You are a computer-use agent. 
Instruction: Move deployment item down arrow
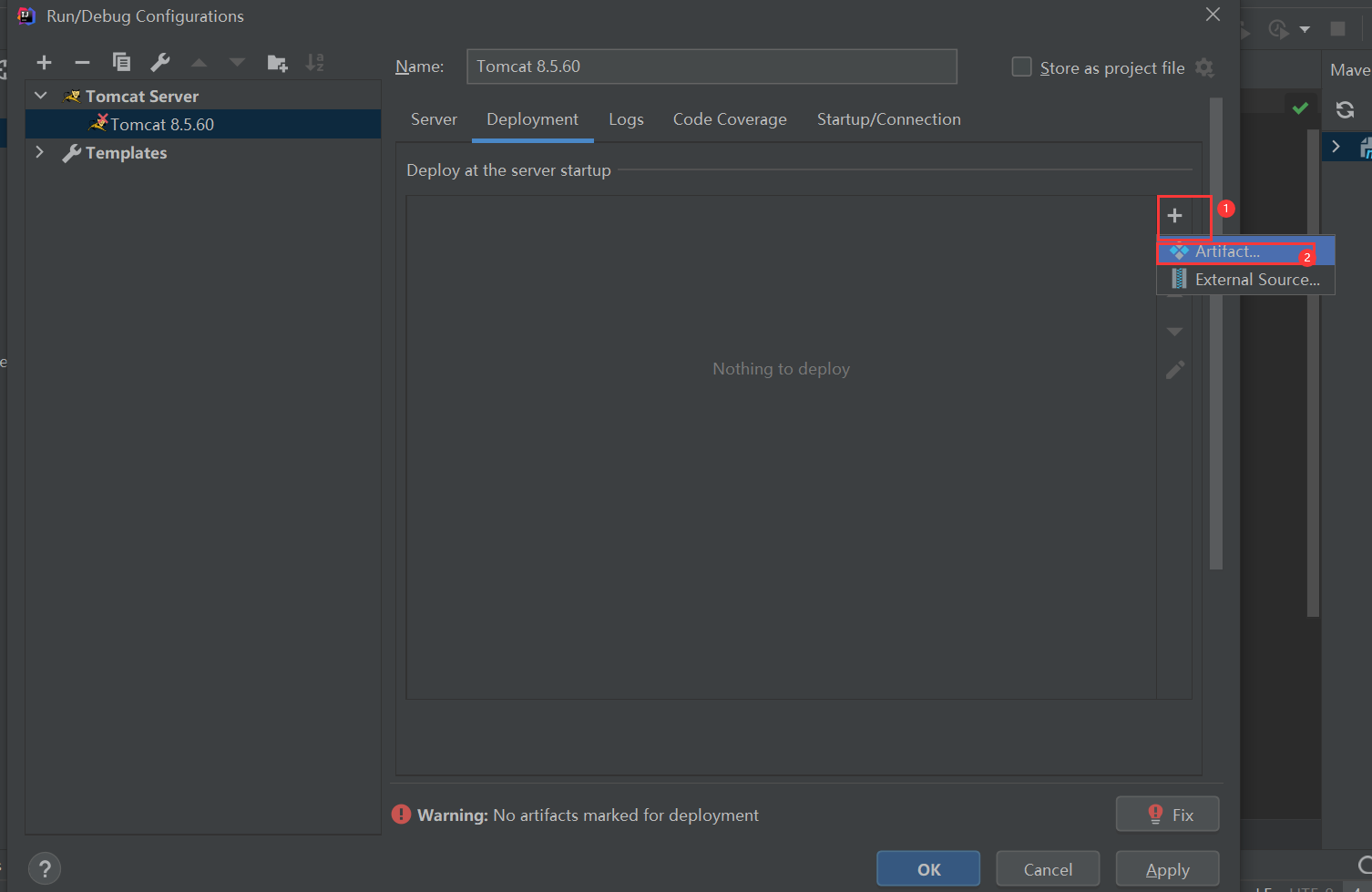1175,332
